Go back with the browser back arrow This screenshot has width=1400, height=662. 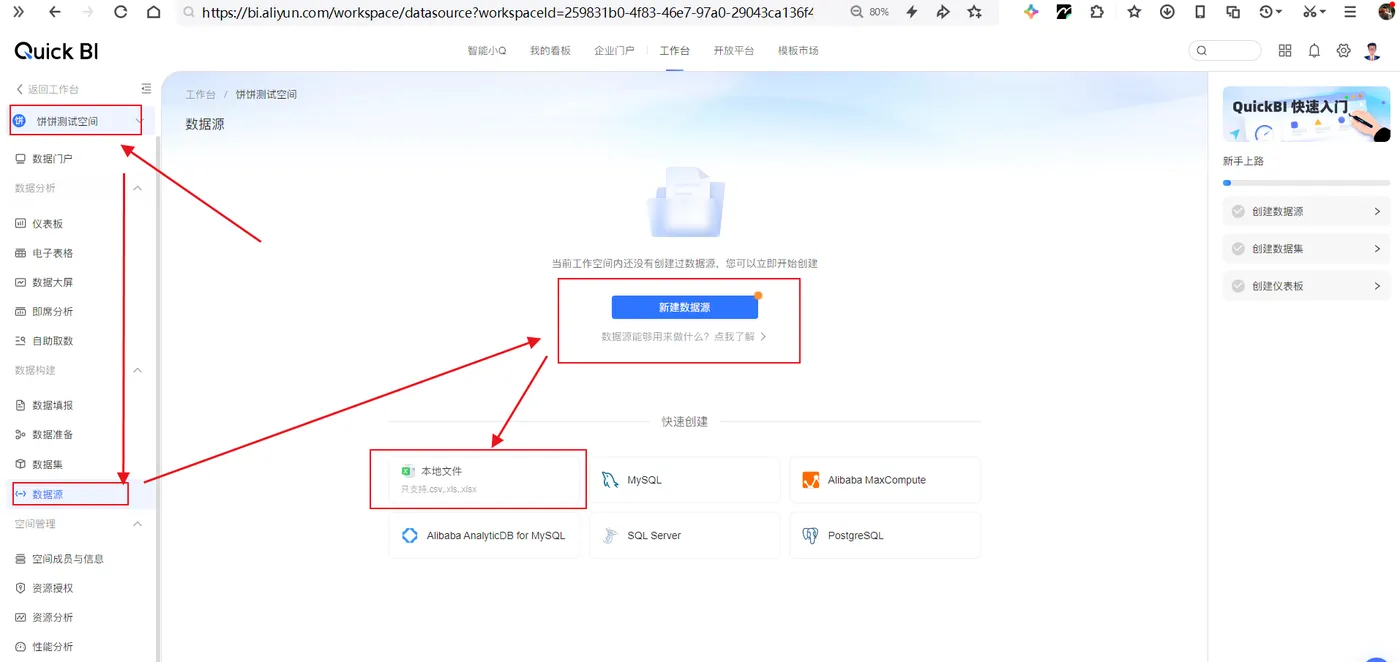click(55, 12)
